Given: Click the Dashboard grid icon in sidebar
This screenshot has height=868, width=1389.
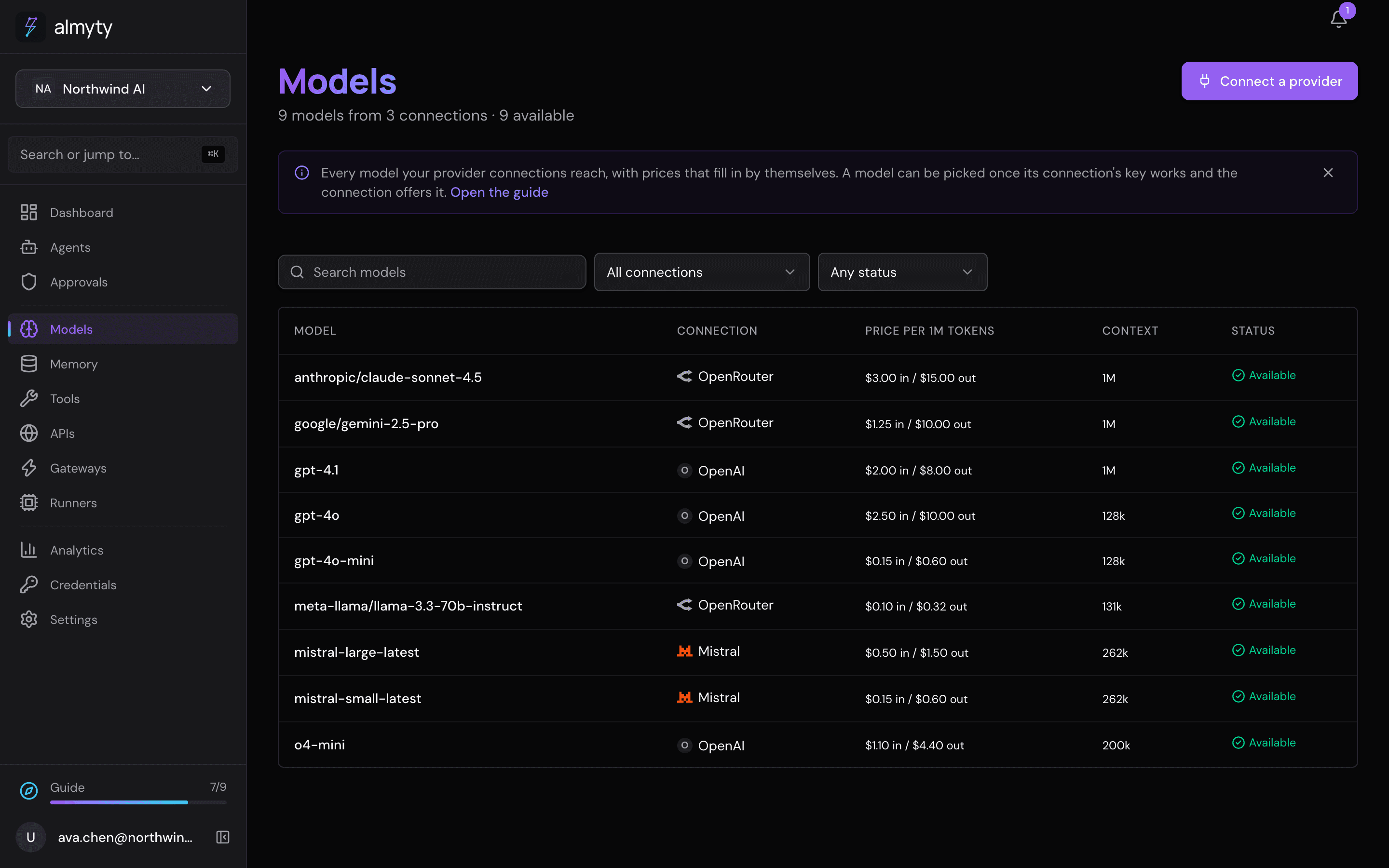Looking at the screenshot, I should tap(29, 212).
